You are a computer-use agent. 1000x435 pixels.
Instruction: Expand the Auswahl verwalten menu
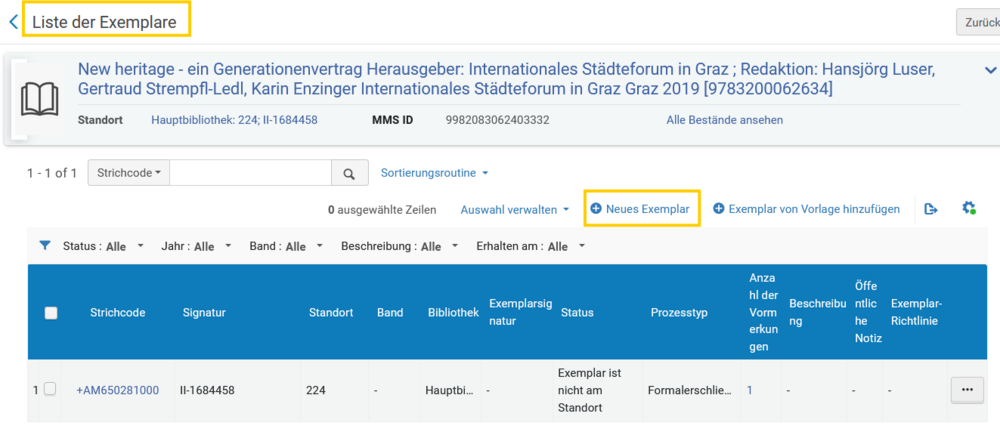pos(515,209)
